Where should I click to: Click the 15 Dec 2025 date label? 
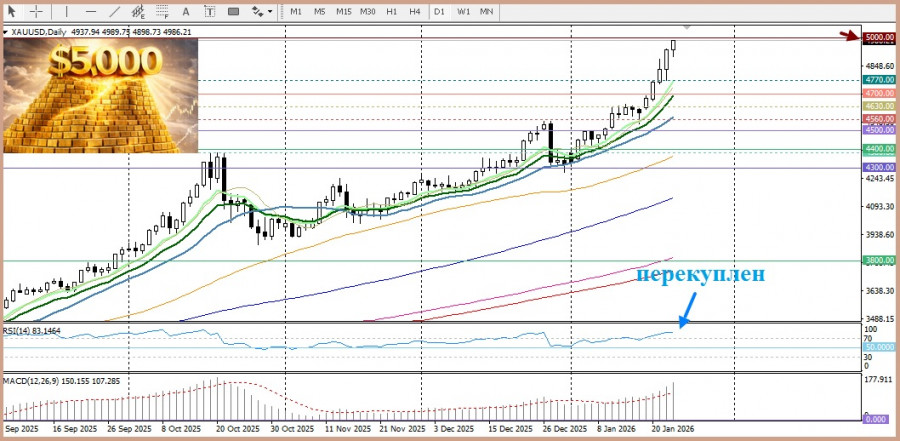click(510, 429)
